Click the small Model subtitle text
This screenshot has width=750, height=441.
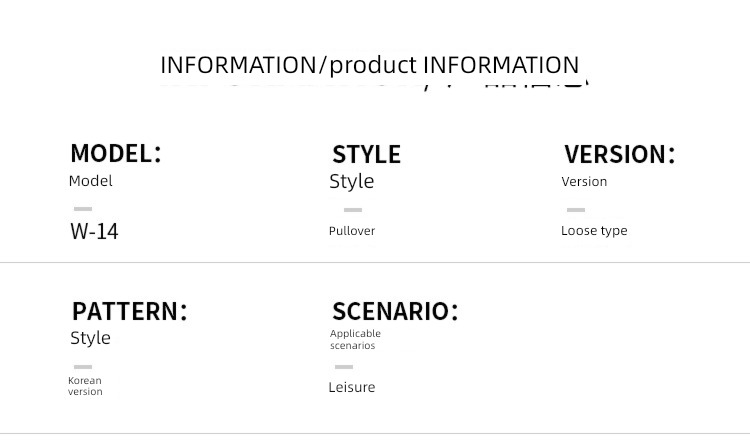coord(91,181)
